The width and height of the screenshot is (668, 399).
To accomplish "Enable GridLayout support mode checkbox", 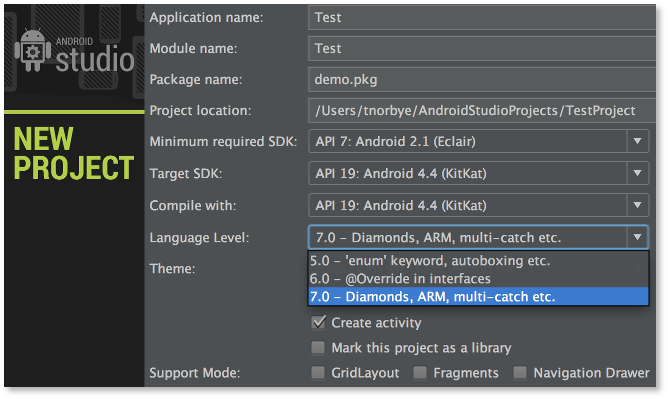I will click(x=318, y=373).
